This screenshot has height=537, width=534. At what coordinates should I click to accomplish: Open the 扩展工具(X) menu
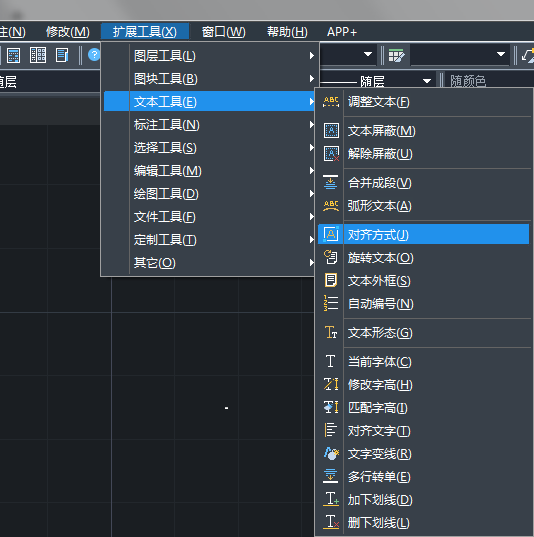tap(145, 32)
